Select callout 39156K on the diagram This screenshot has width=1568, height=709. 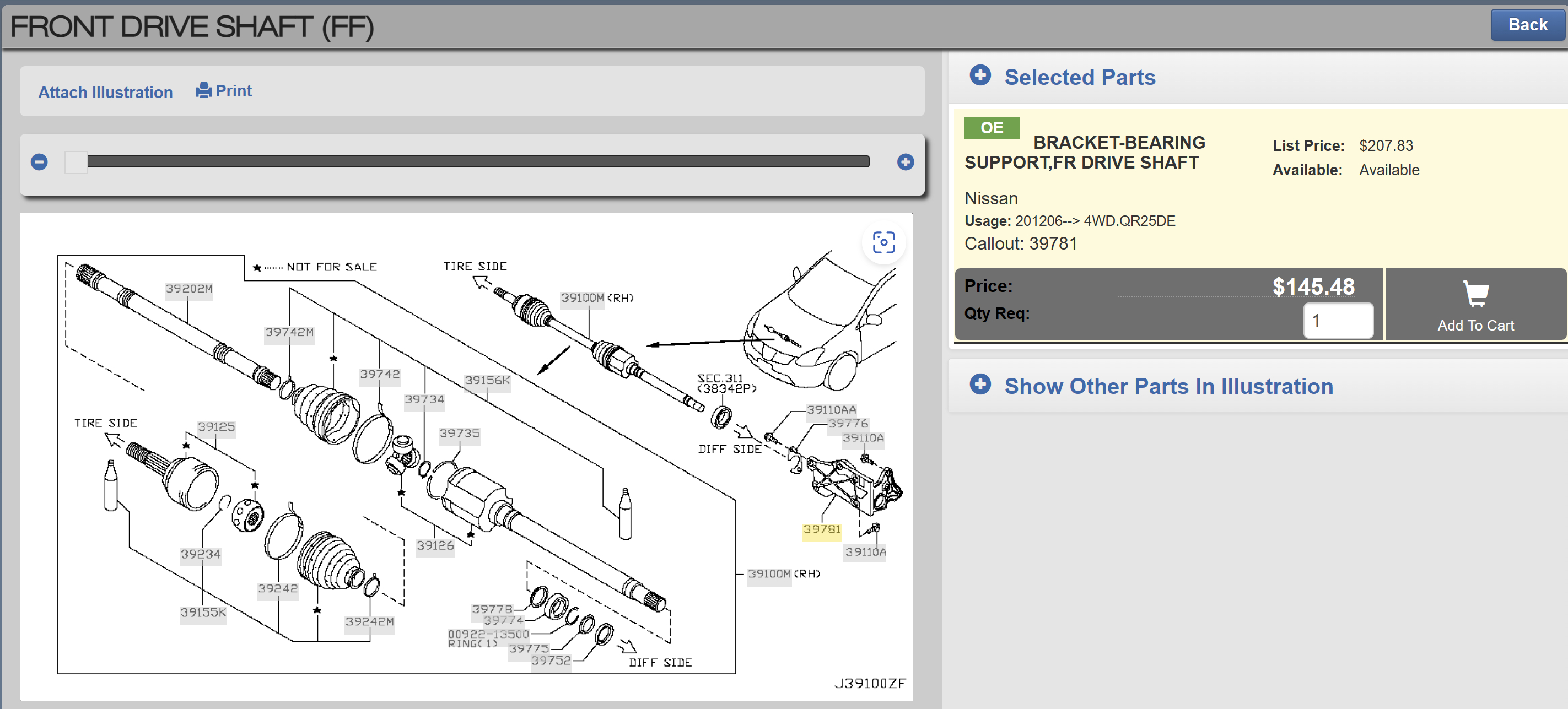point(487,380)
